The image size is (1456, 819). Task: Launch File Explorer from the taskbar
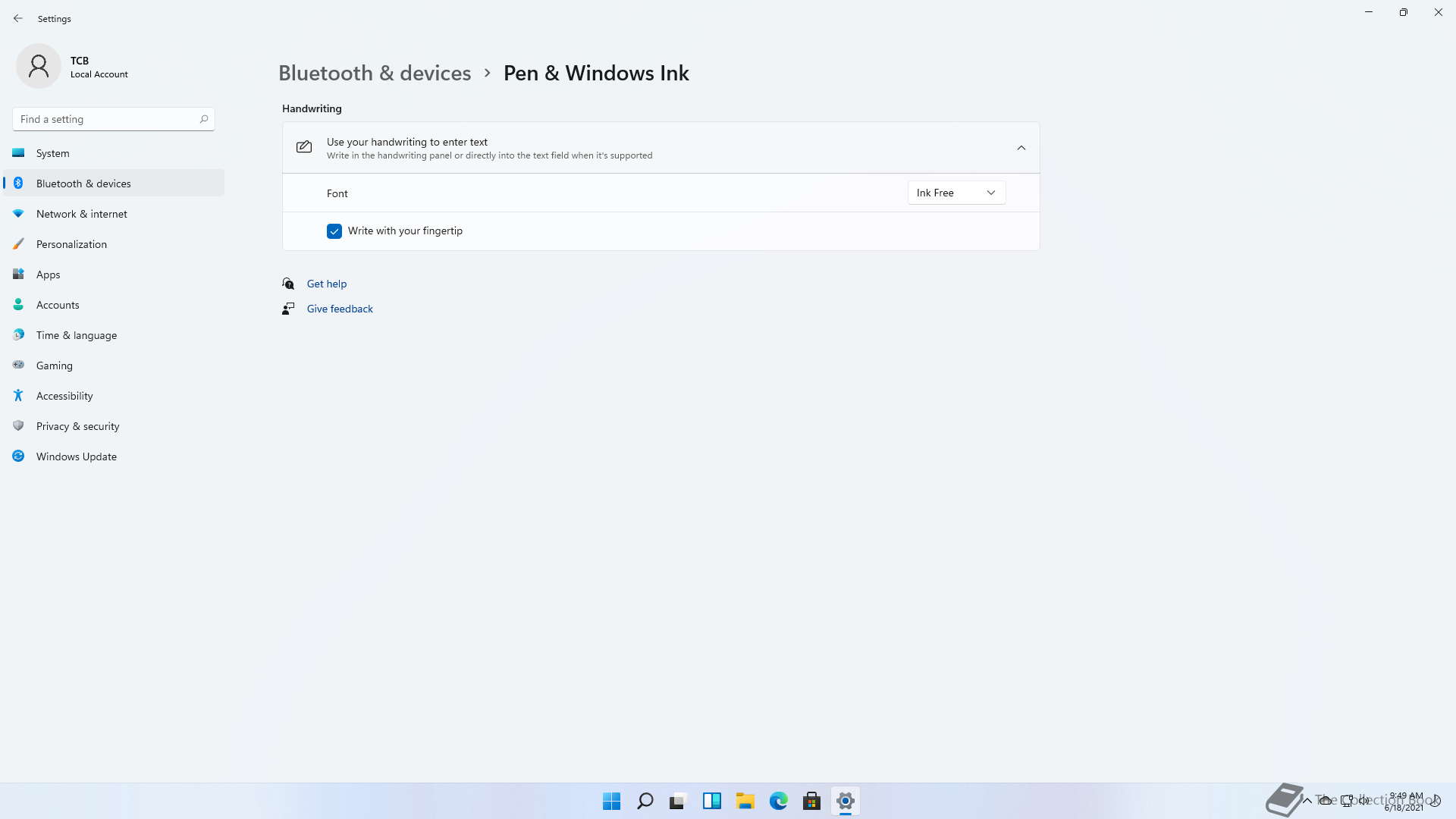click(745, 801)
